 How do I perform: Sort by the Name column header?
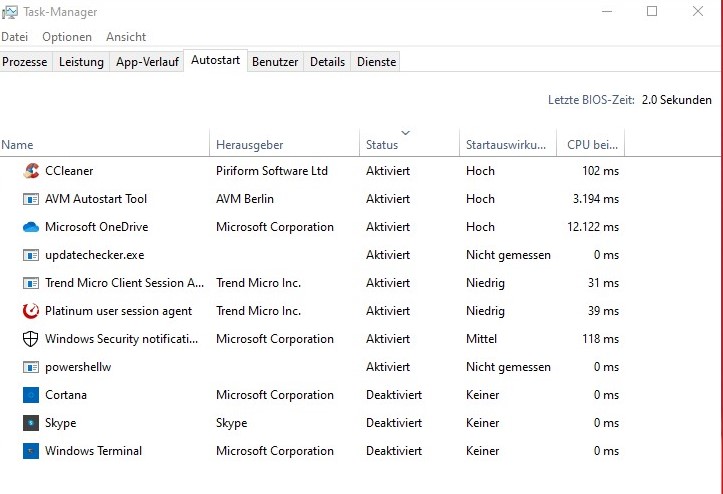(x=105, y=143)
